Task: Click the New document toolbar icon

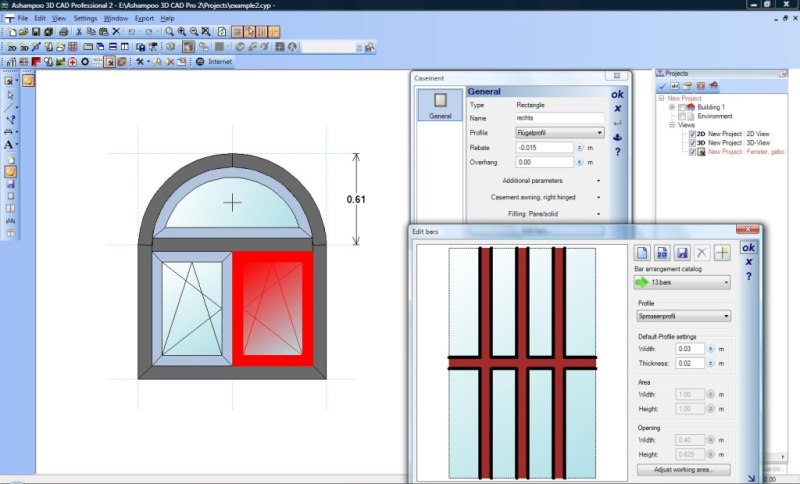Action: [12, 32]
